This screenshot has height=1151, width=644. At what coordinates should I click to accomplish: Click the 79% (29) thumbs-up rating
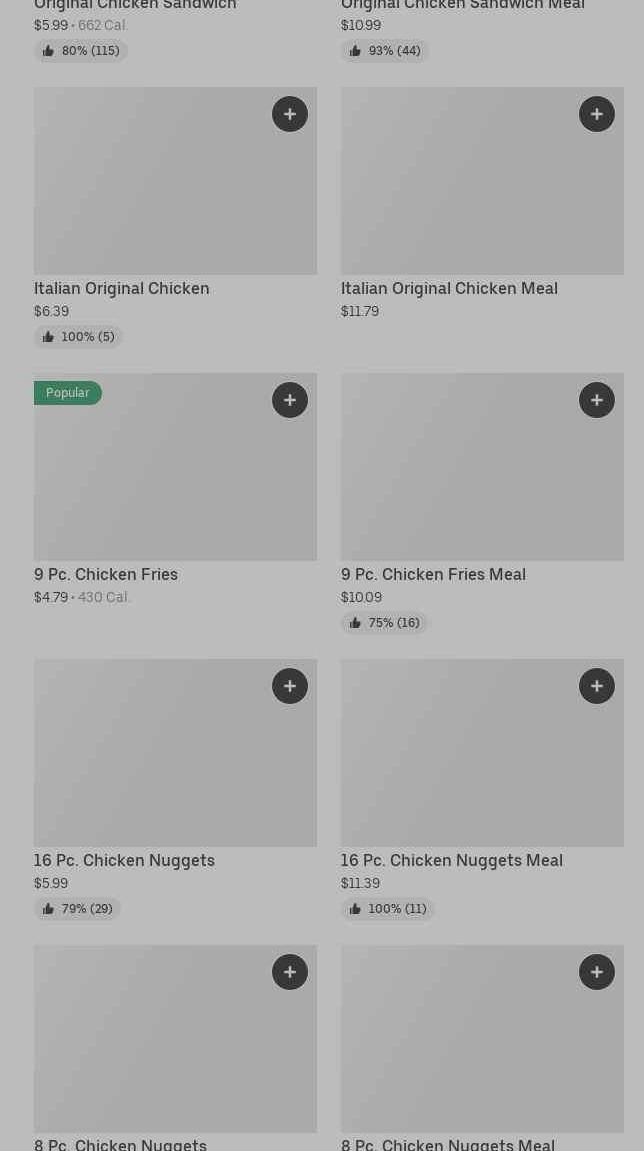(x=77, y=909)
